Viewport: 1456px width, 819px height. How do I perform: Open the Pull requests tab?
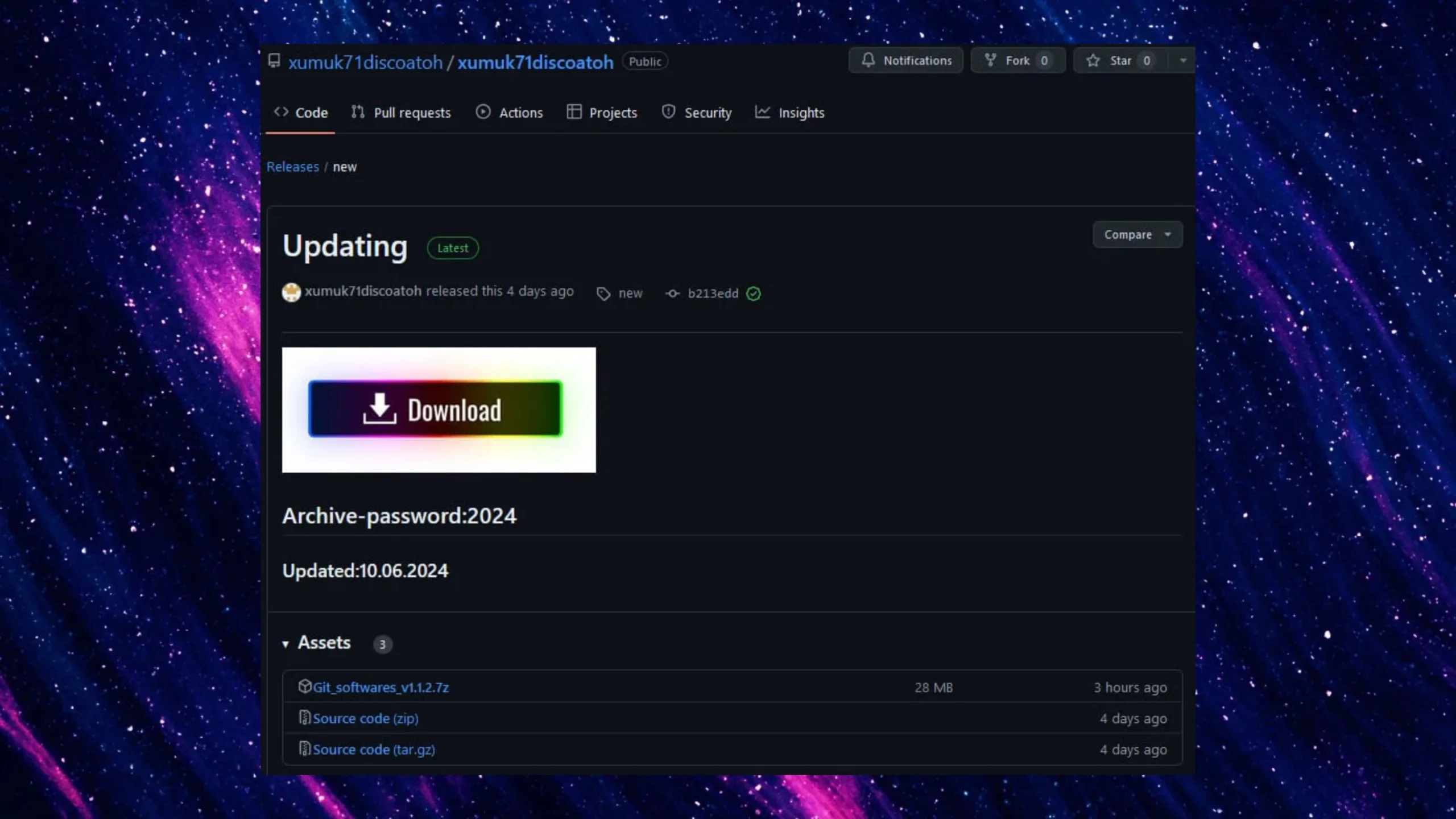(x=401, y=113)
